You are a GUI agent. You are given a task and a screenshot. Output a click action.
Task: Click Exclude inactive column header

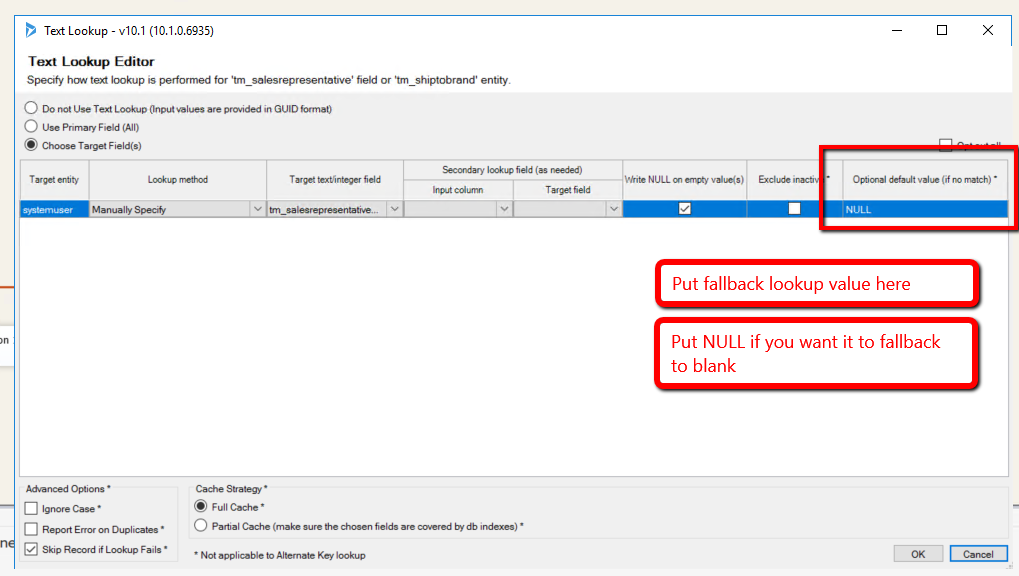(794, 179)
